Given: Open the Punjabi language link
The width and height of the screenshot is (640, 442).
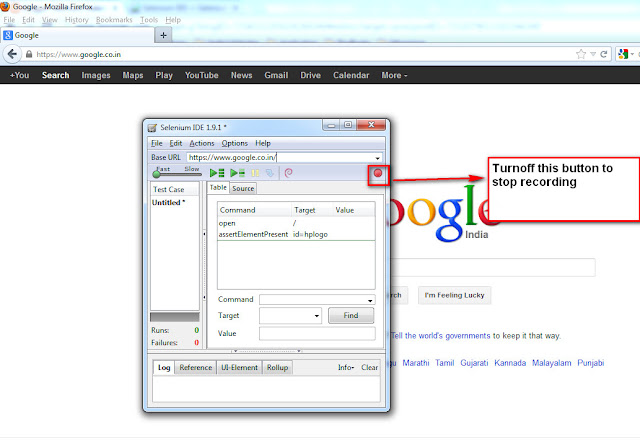Looking at the screenshot, I should [x=590, y=363].
